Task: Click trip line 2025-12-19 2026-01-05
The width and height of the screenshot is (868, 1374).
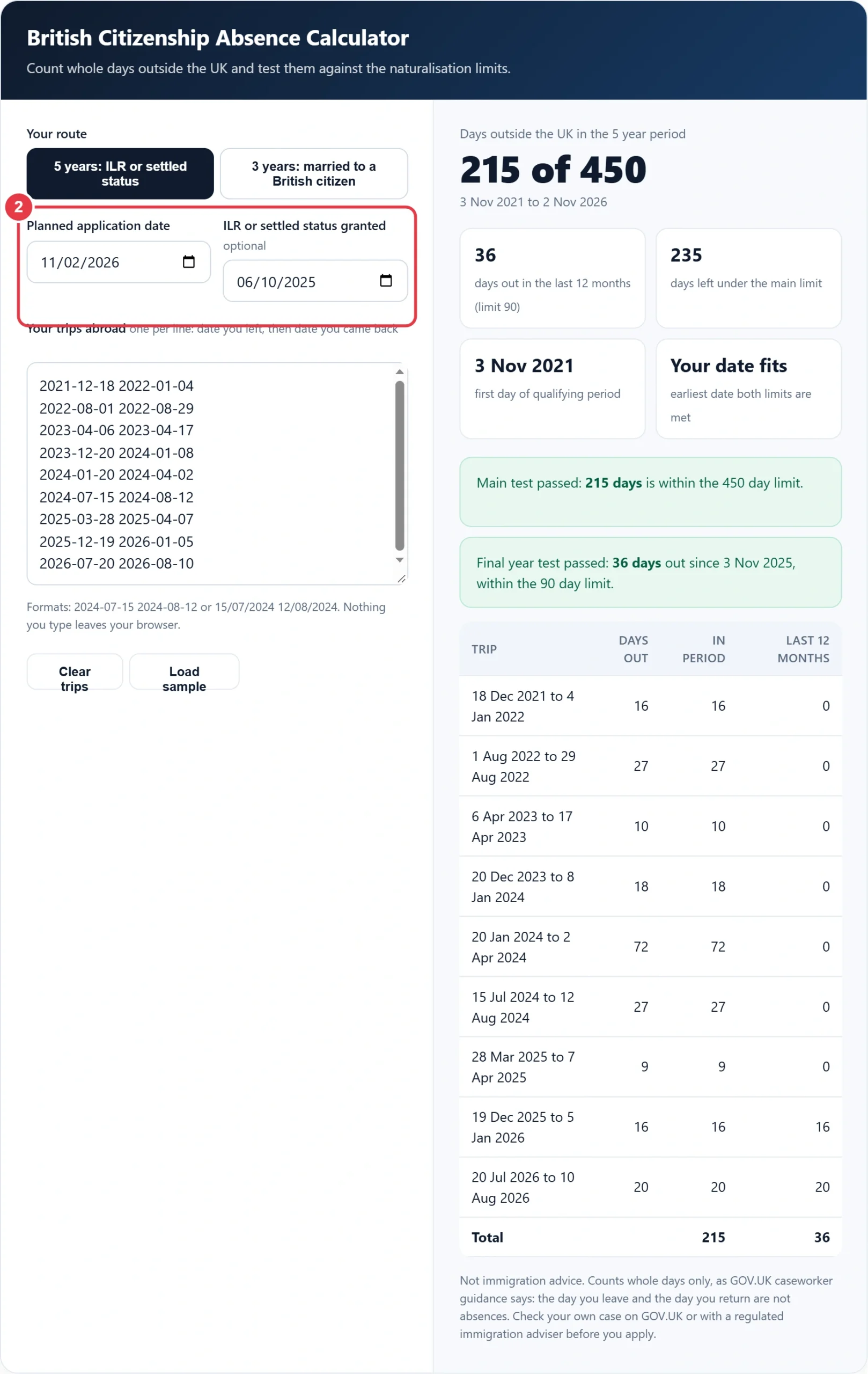Action: coord(116,542)
